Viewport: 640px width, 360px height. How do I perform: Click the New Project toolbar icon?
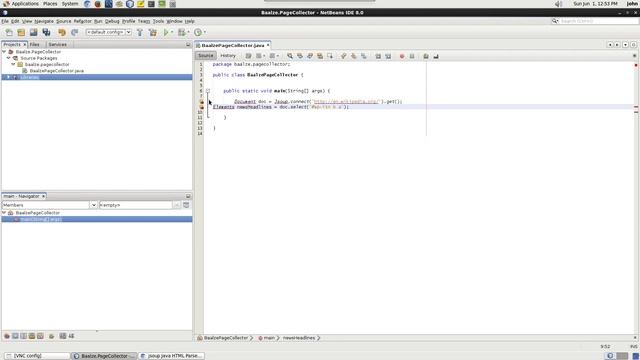point(21,32)
